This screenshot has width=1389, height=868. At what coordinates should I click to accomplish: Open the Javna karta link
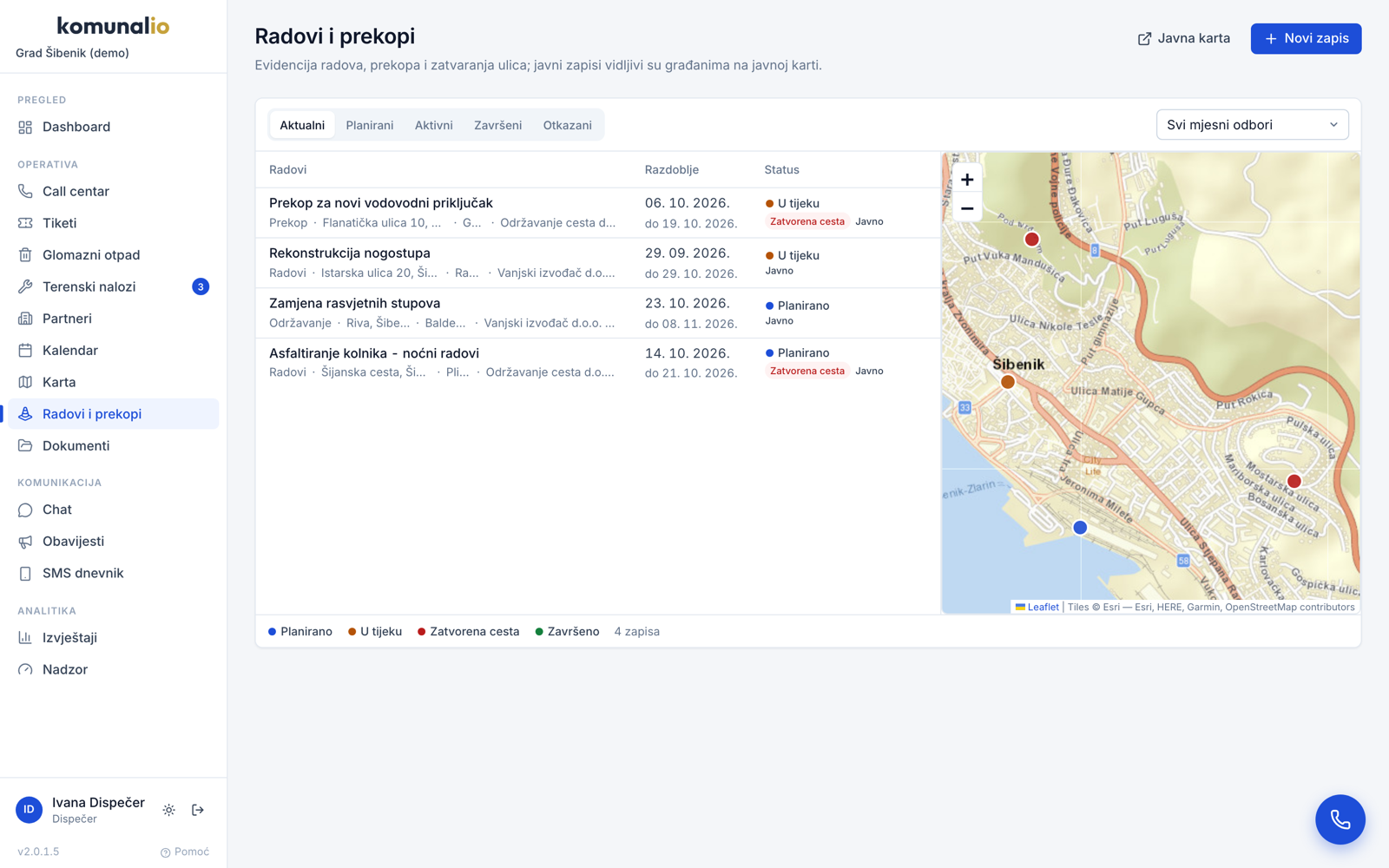(1184, 38)
